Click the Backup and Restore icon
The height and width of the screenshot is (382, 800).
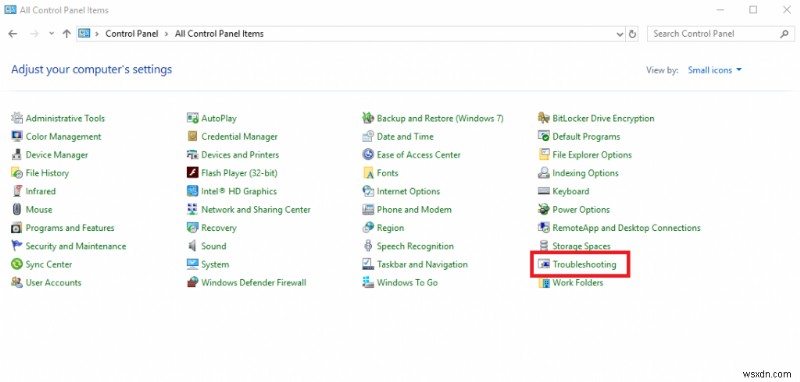point(368,118)
